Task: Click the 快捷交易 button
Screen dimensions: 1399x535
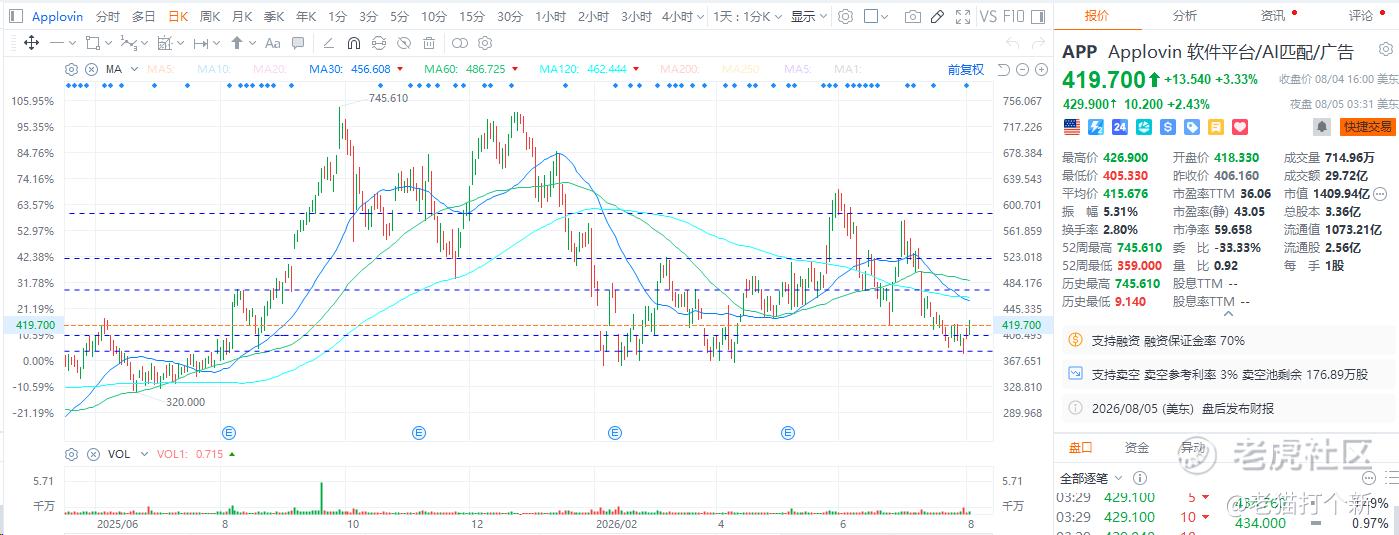Action: pos(1368,127)
